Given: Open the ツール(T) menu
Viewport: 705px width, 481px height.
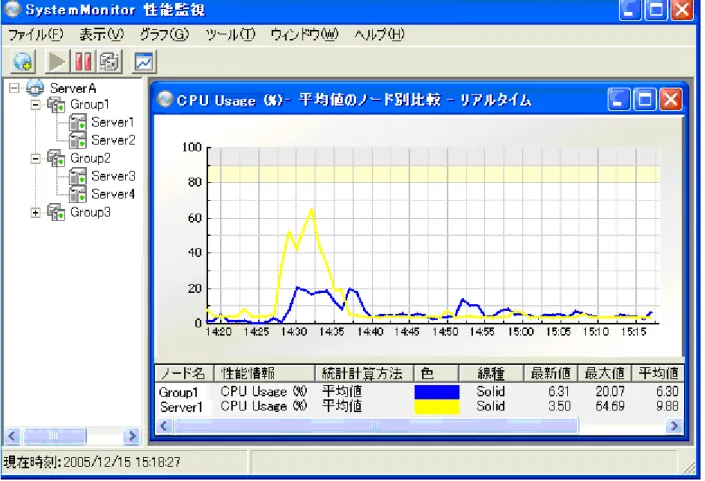Looking at the screenshot, I should 230,35.
